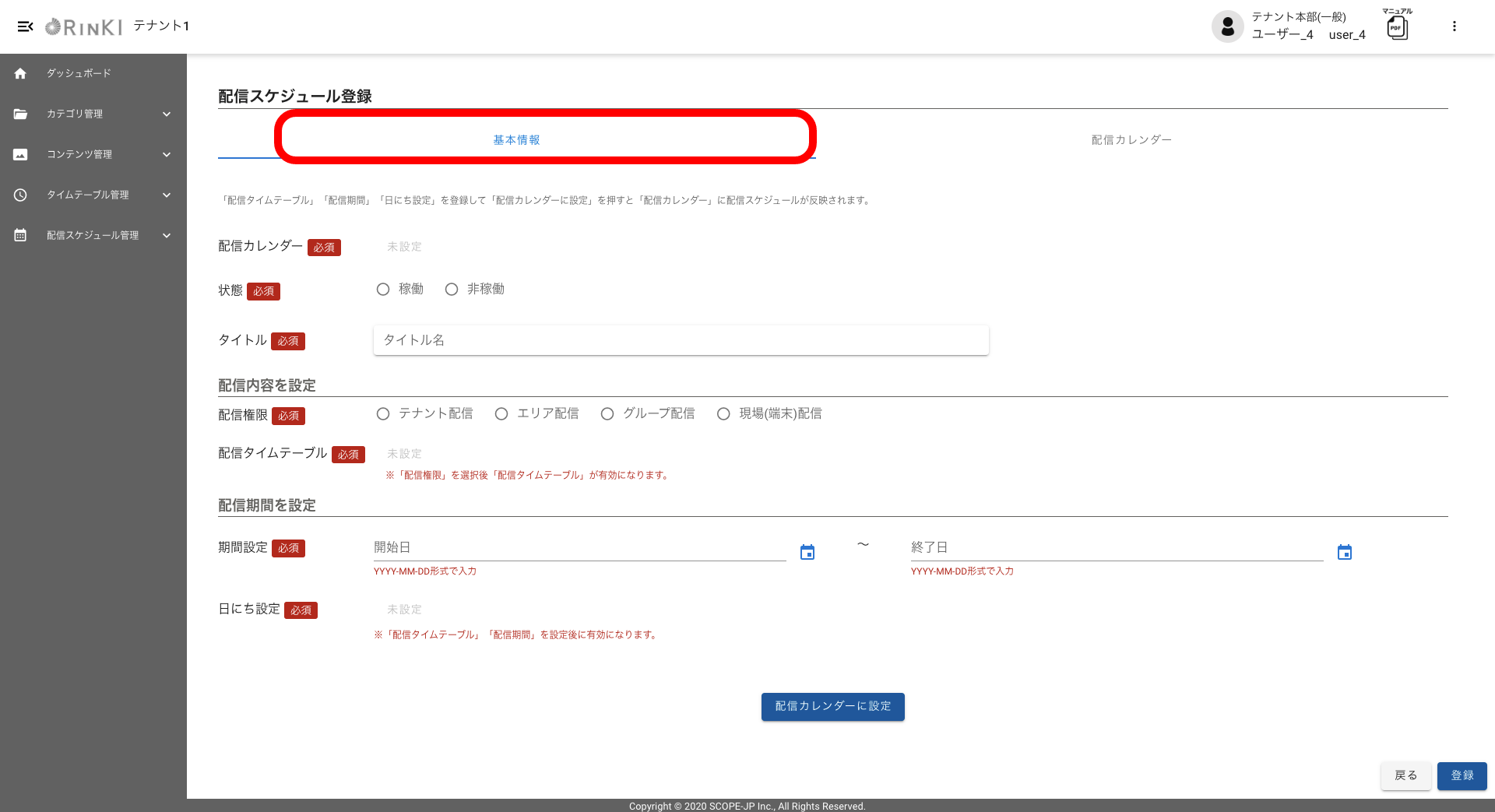Select the 基本情報 tab
The height and width of the screenshot is (812, 1495).
tap(516, 140)
